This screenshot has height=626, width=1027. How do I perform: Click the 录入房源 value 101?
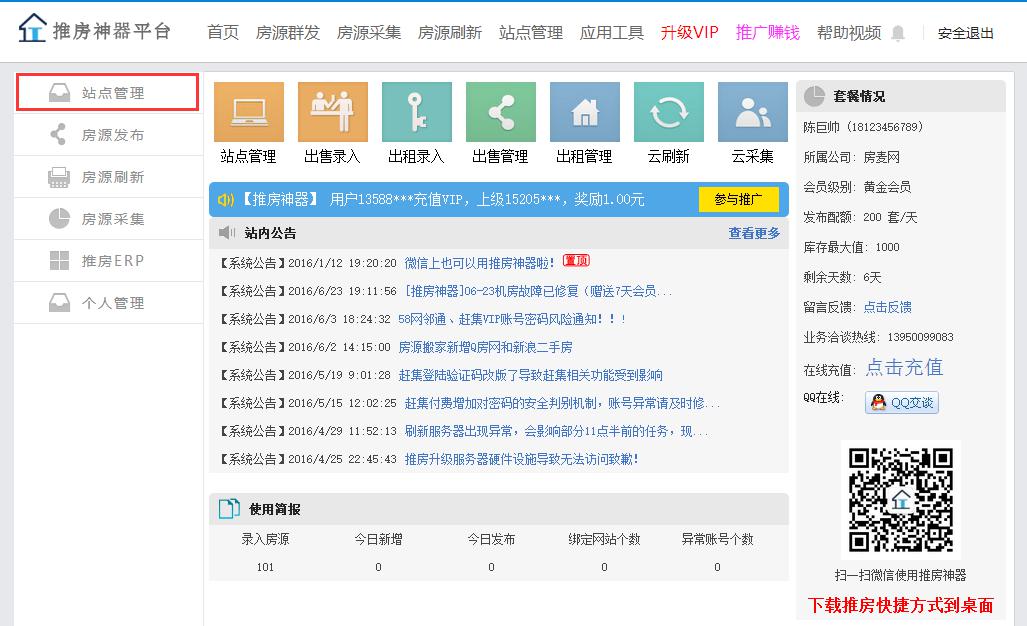click(265, 567)
